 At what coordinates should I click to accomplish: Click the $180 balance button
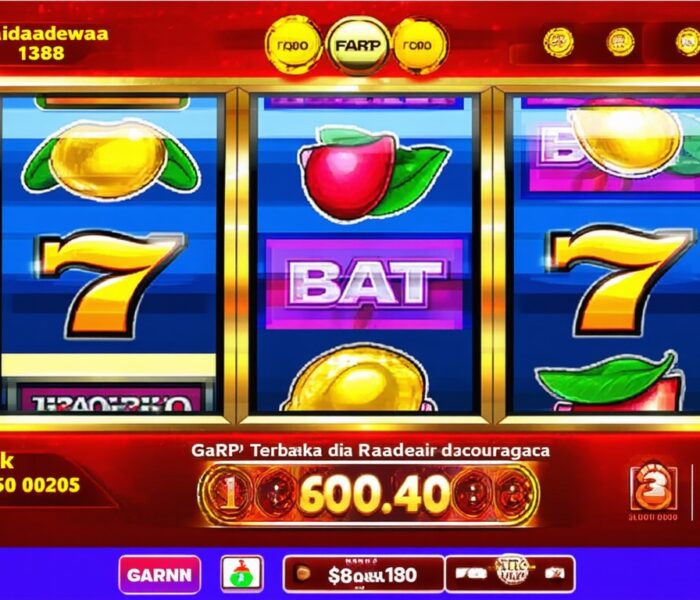click(363, 575)
